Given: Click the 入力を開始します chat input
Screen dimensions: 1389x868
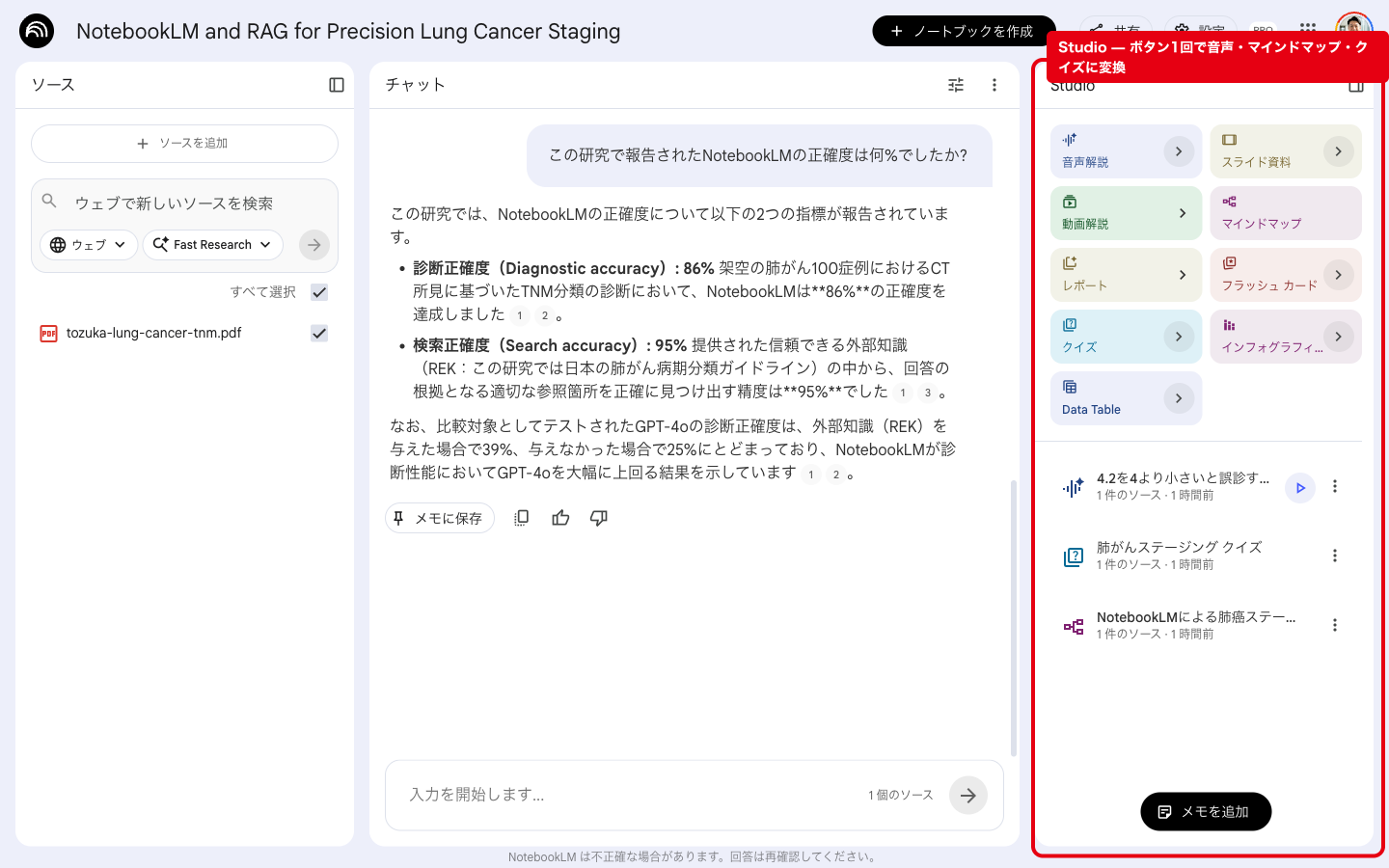Looking at the screenshot, I should (632, 796).
